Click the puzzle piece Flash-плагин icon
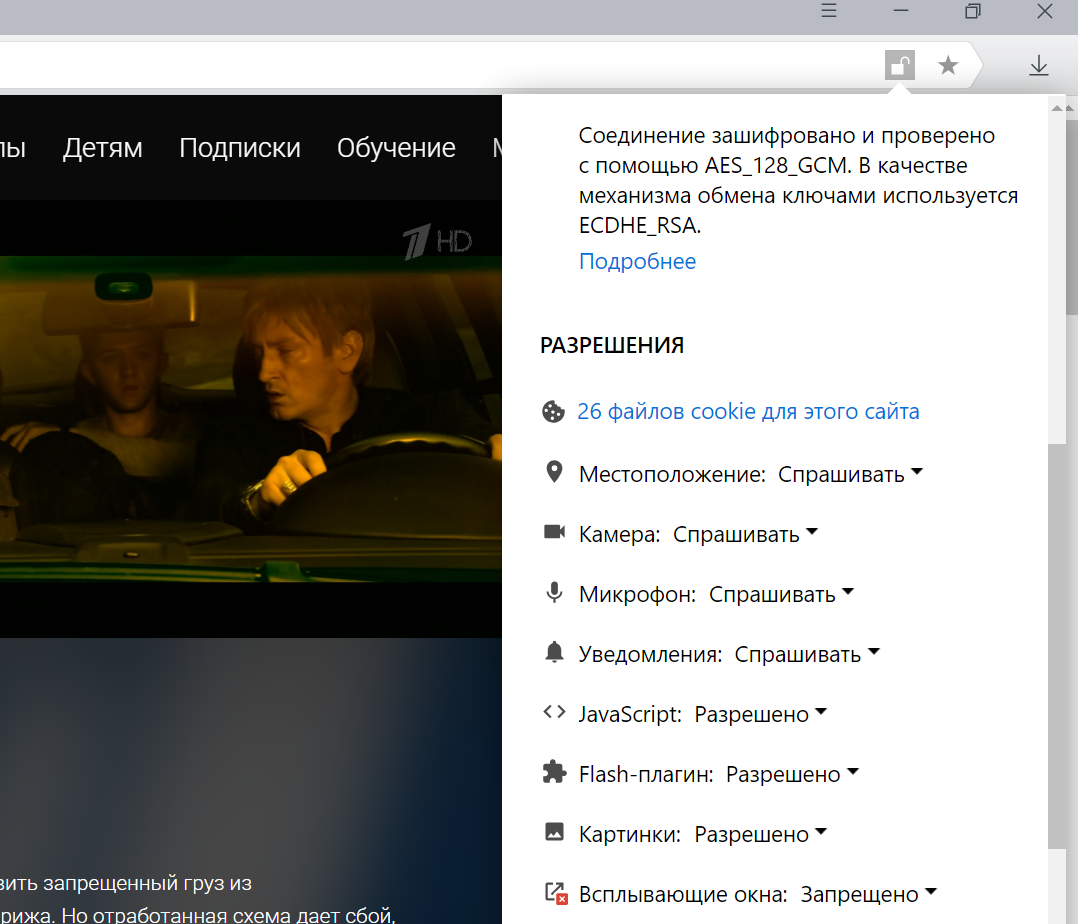This screenshot has height=924, width=1078. [554, 772]
